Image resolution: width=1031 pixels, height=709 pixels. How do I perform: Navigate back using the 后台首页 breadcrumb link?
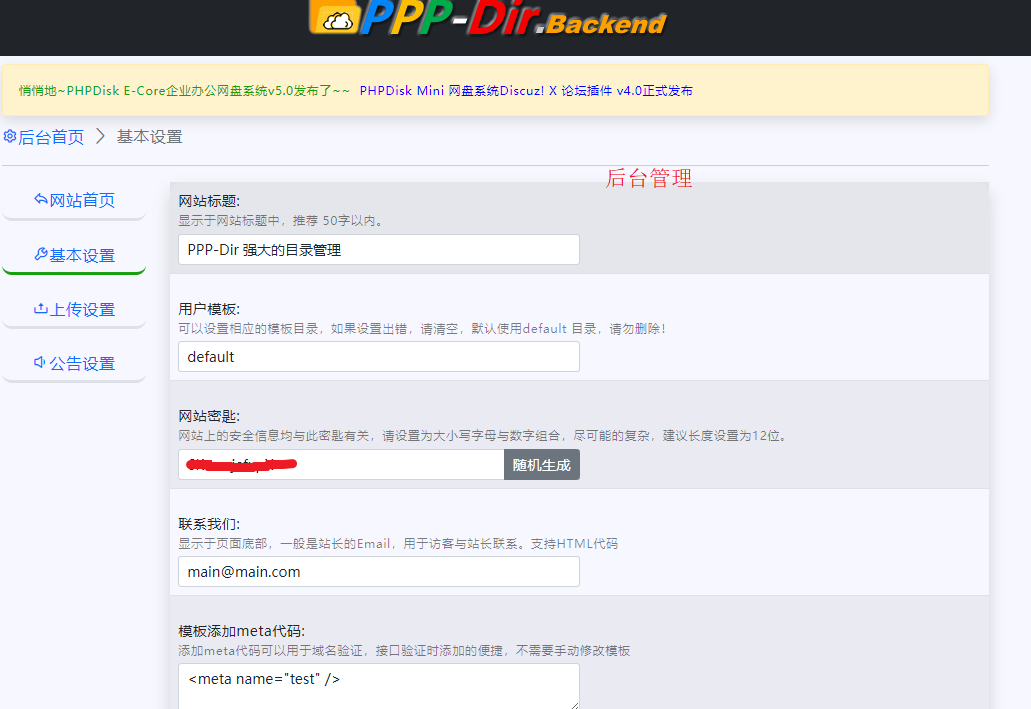[50, 135]
